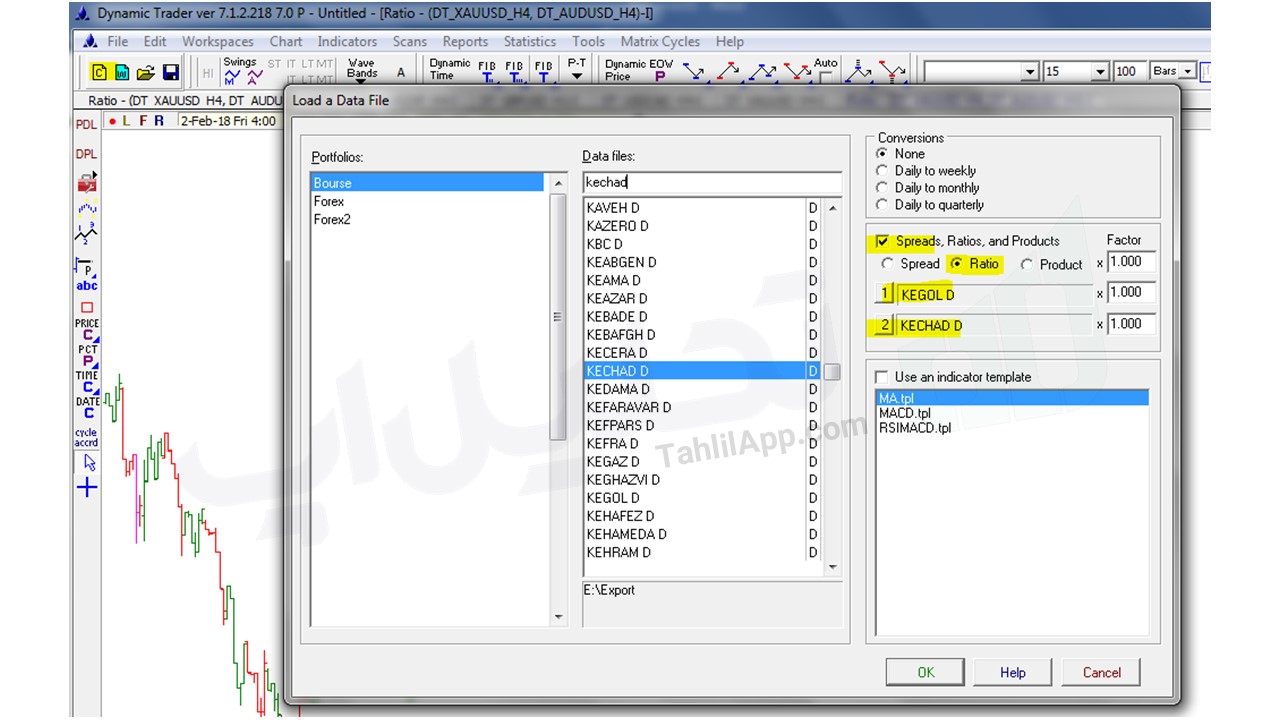Select the abc text tool
Screen dimensions: 1280x720
point(87,286)
